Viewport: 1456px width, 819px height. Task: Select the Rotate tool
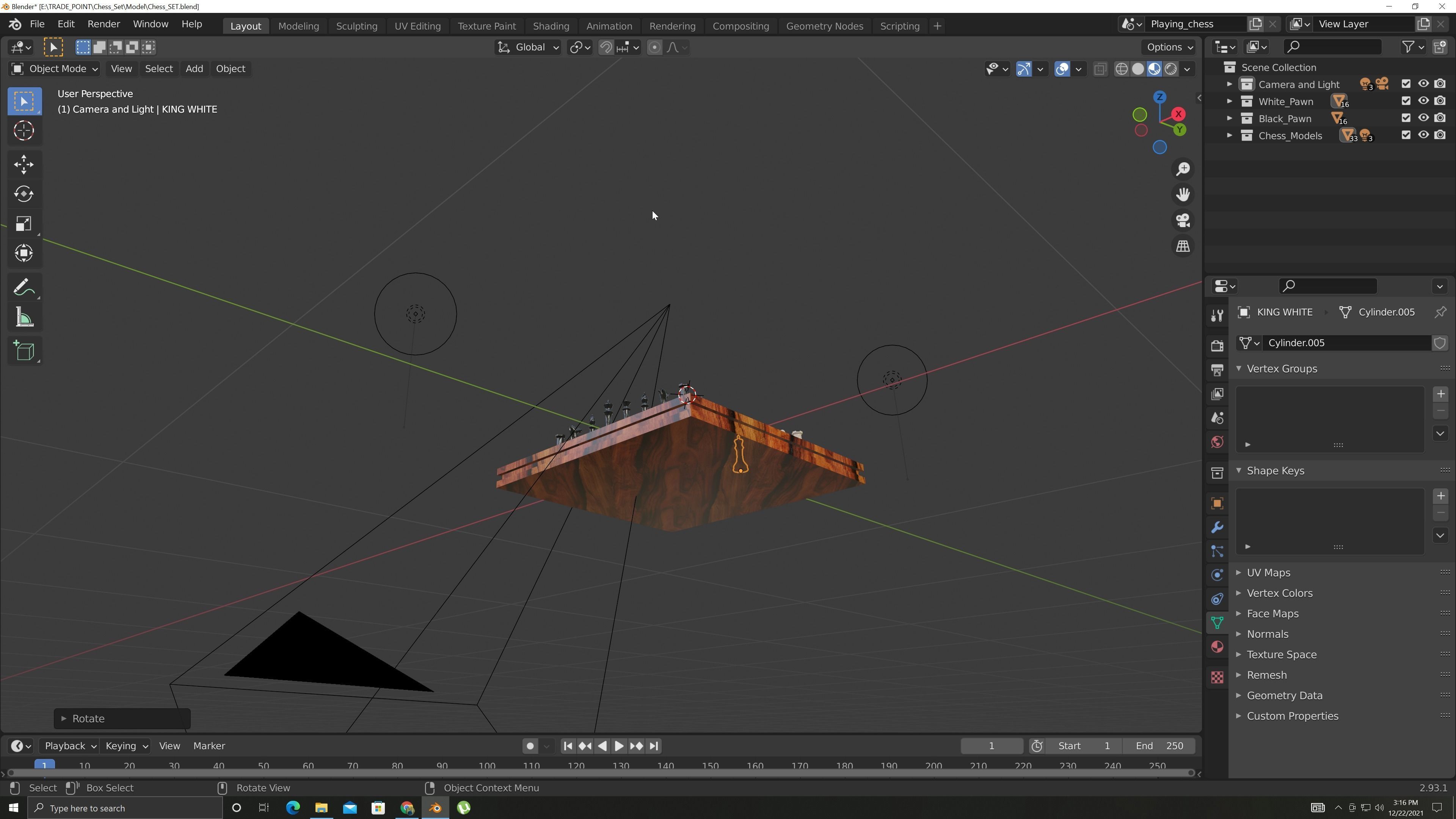click(x=24, y=194)
